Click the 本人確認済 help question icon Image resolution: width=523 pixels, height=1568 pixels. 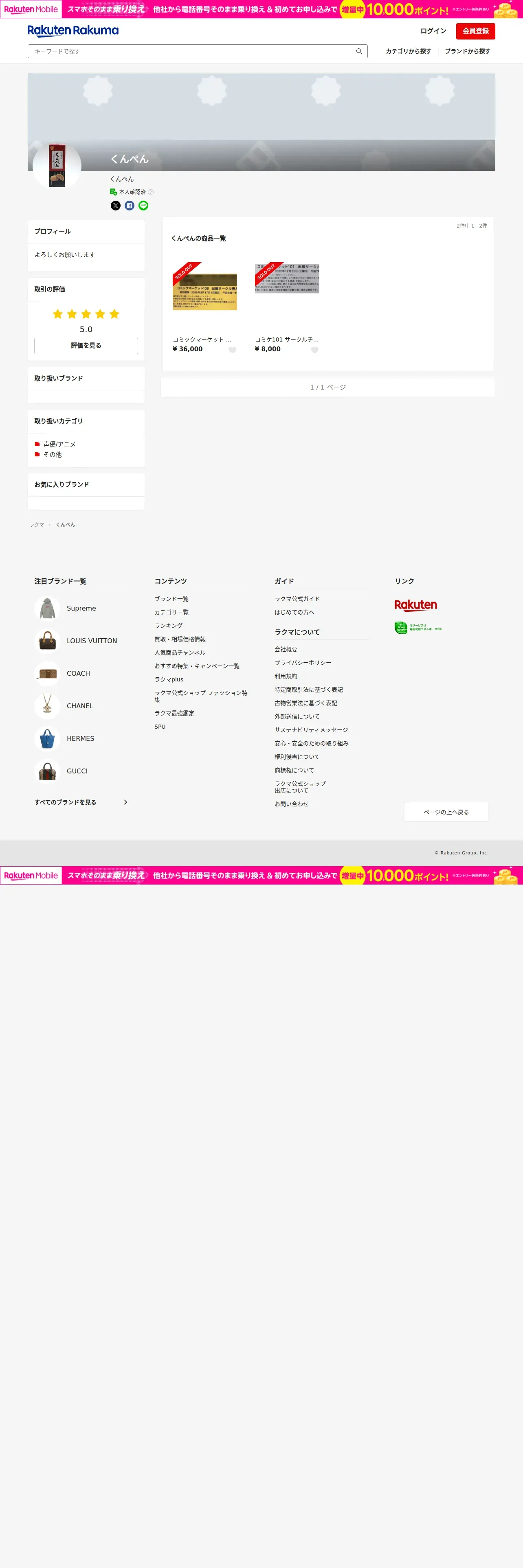pos(151,193)
